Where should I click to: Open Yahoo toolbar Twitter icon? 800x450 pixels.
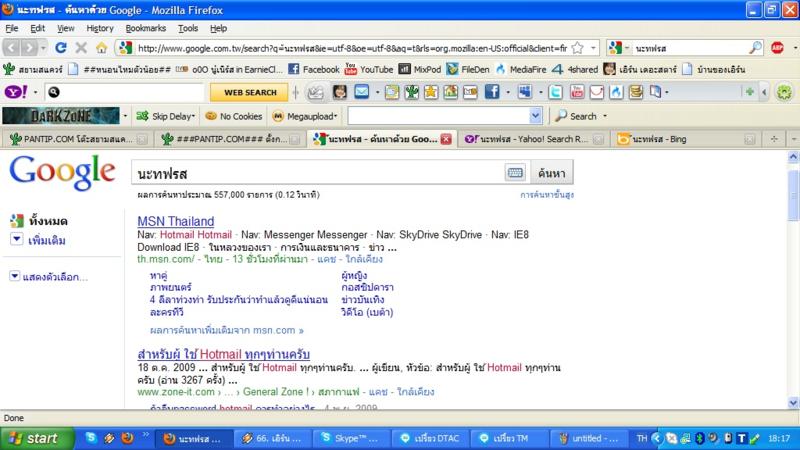556,92
